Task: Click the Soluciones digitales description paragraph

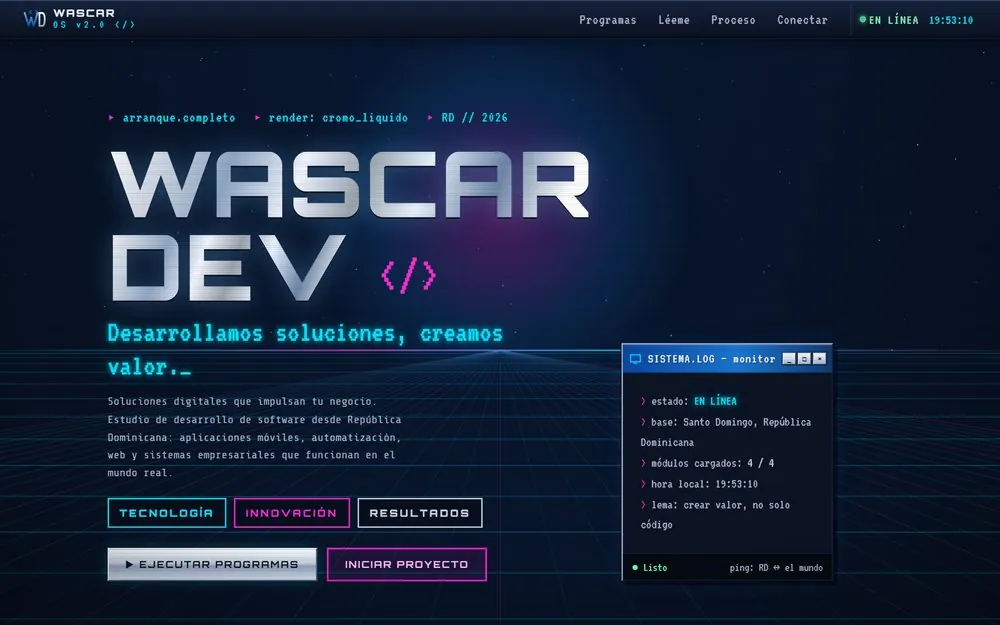Action: coord(254,437)
